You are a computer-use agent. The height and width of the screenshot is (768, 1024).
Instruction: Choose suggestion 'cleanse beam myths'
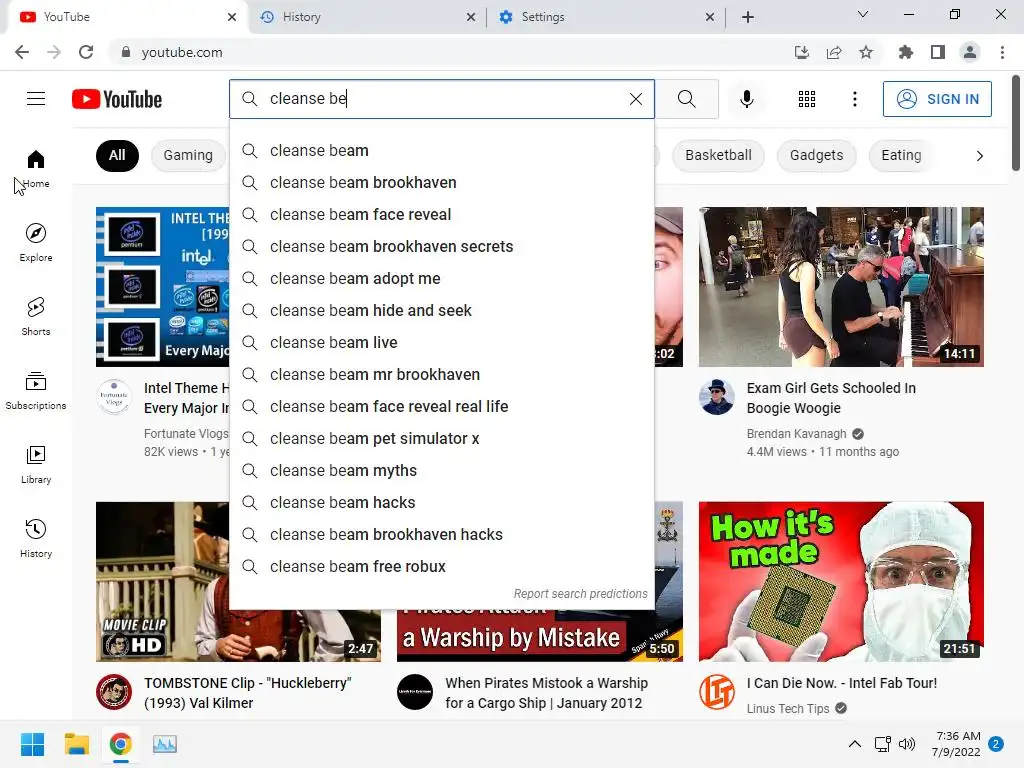point(442,471)
